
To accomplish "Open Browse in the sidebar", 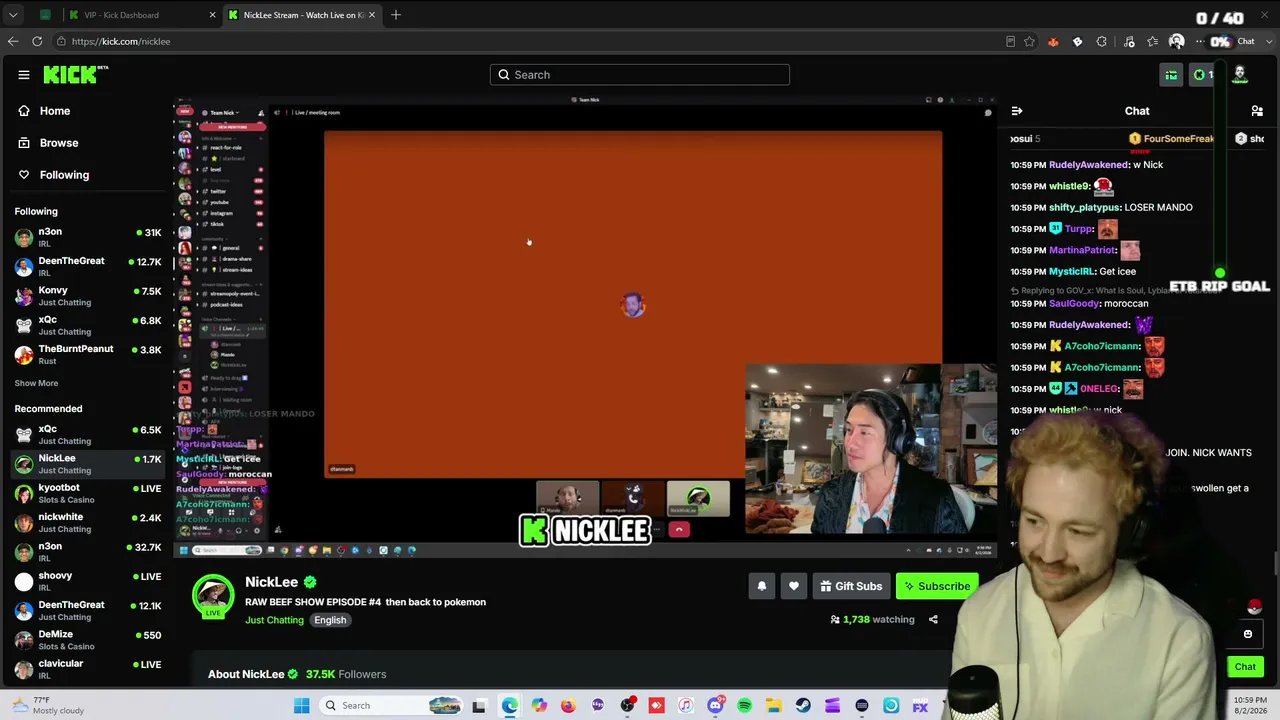I will tap(59, 143).
